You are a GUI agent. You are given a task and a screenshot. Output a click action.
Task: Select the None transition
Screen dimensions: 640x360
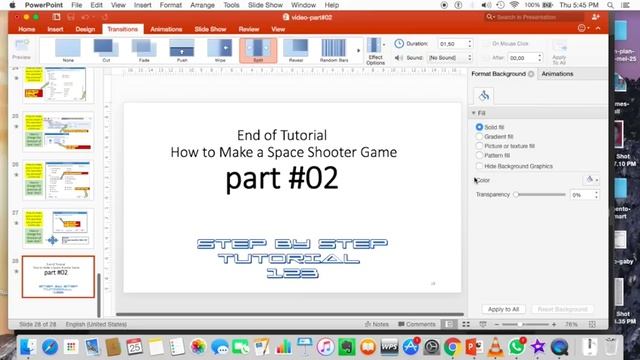(68, 51)
